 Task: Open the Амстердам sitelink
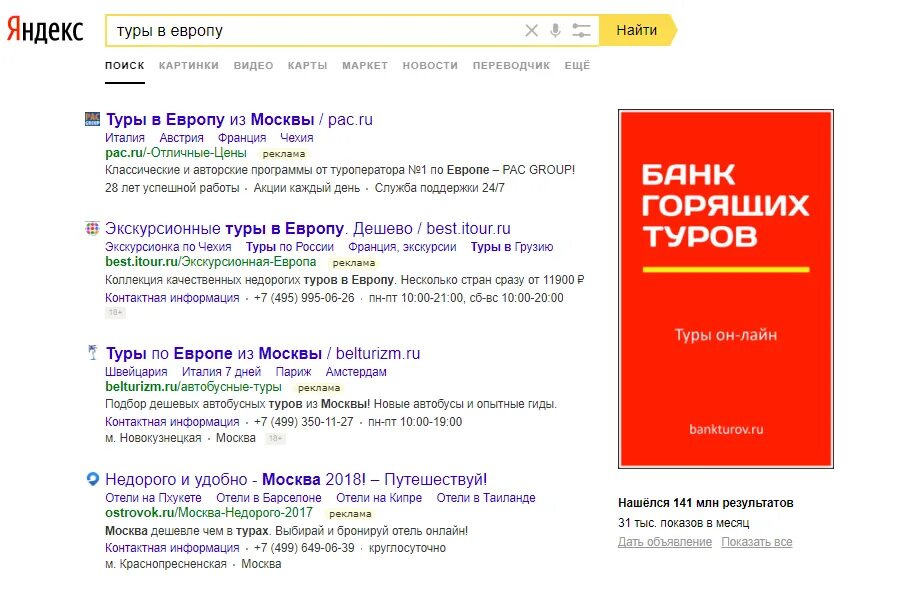356,372
